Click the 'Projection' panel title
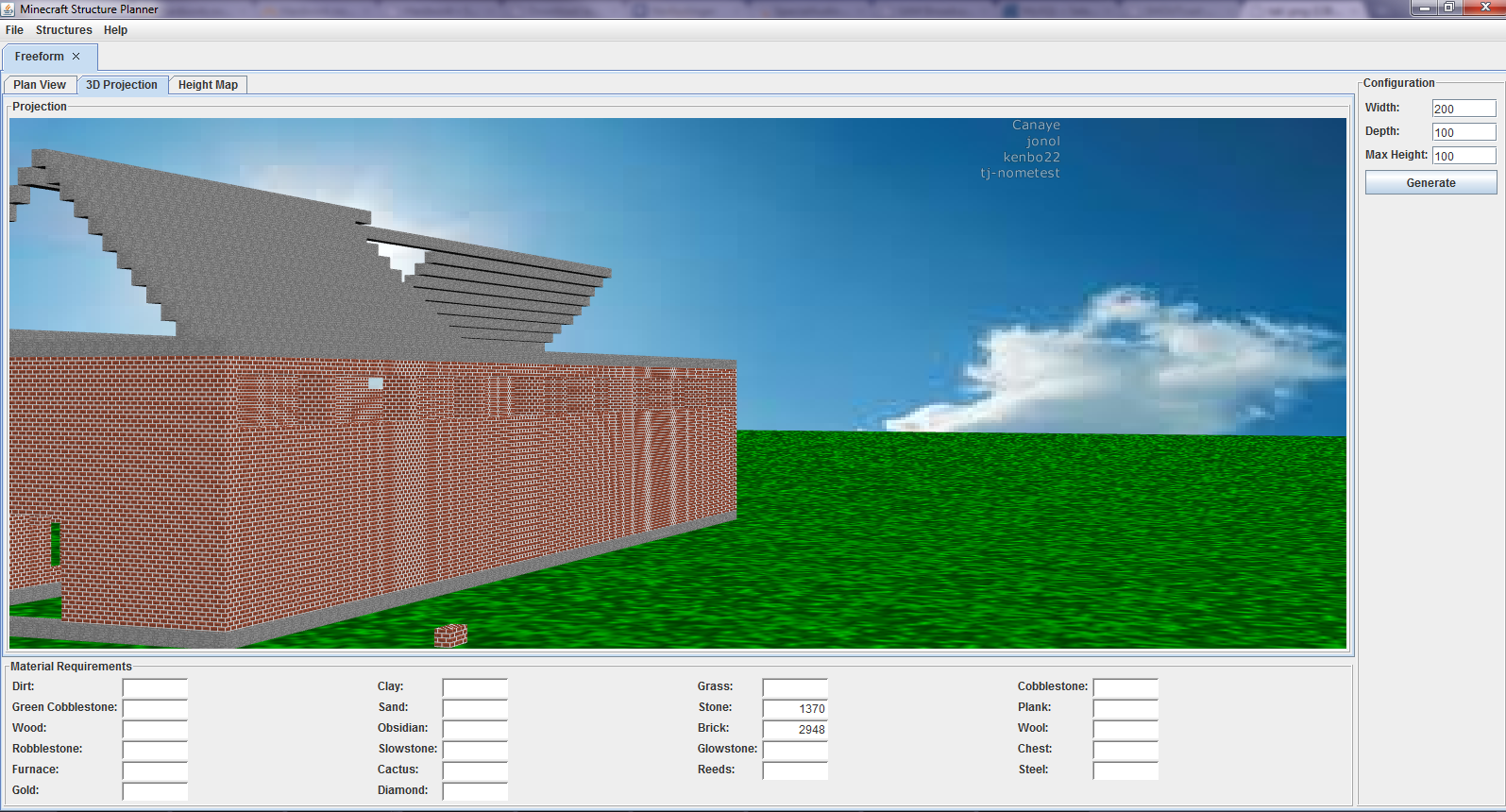 [40, 107]
